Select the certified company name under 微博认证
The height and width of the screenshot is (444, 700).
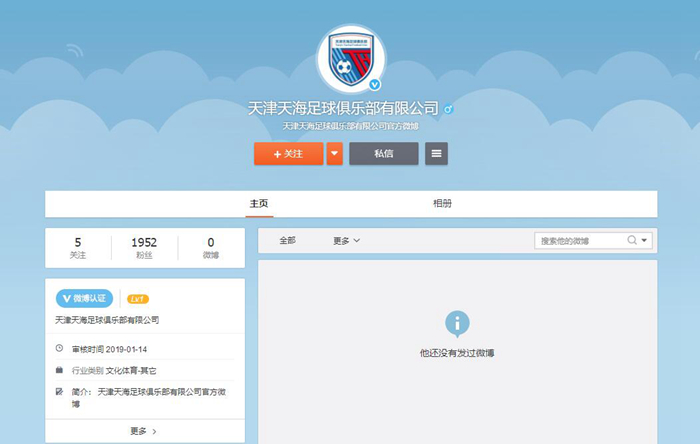(x=107, y=320)
